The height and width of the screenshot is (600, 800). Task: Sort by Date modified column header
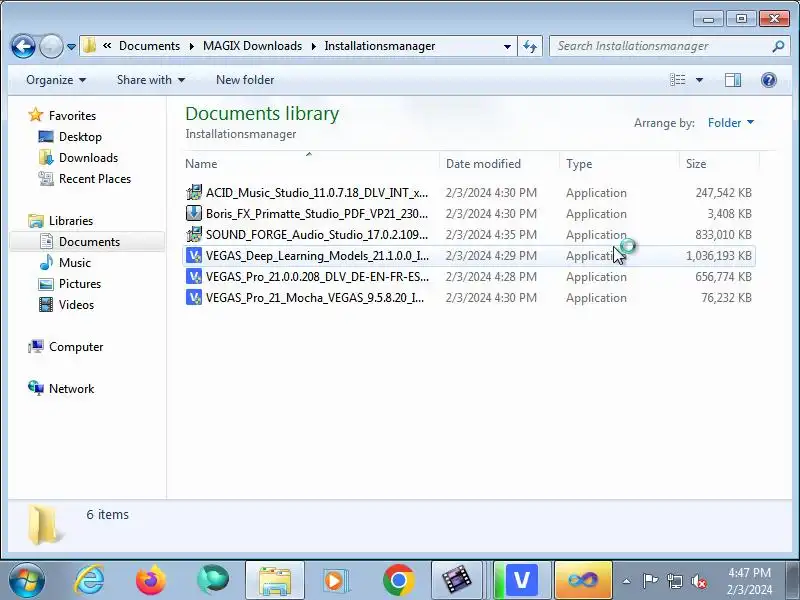coord(499,164)
